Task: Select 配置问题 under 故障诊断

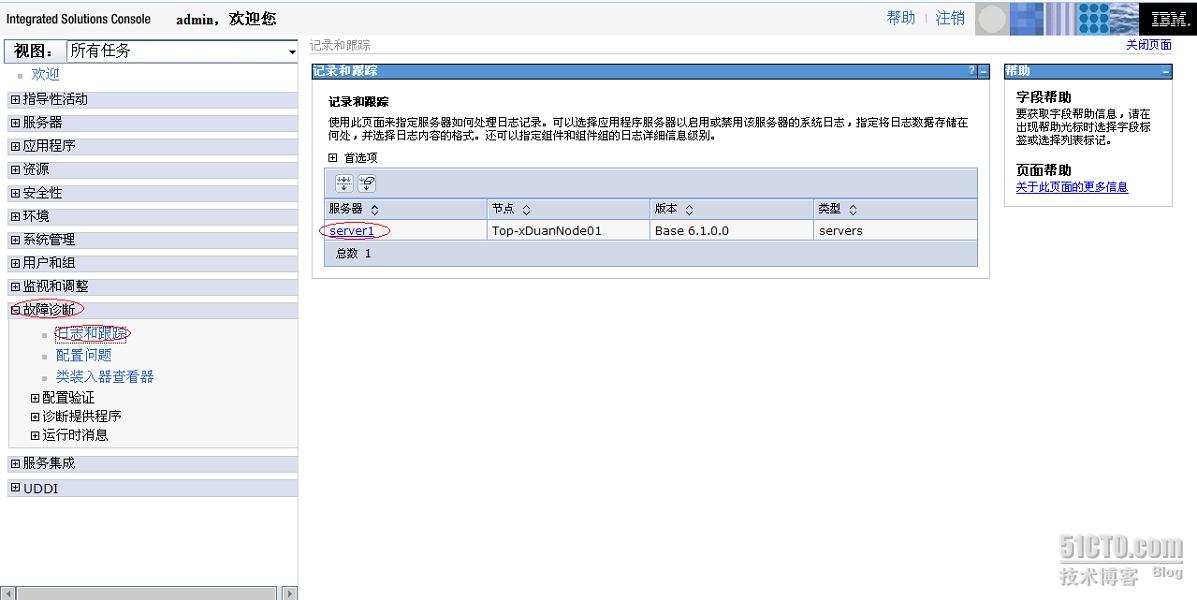Action: [x=82, y=354]
